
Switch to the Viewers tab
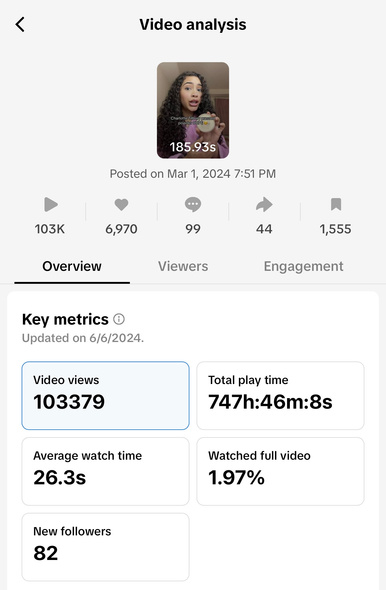coord(183,266)
